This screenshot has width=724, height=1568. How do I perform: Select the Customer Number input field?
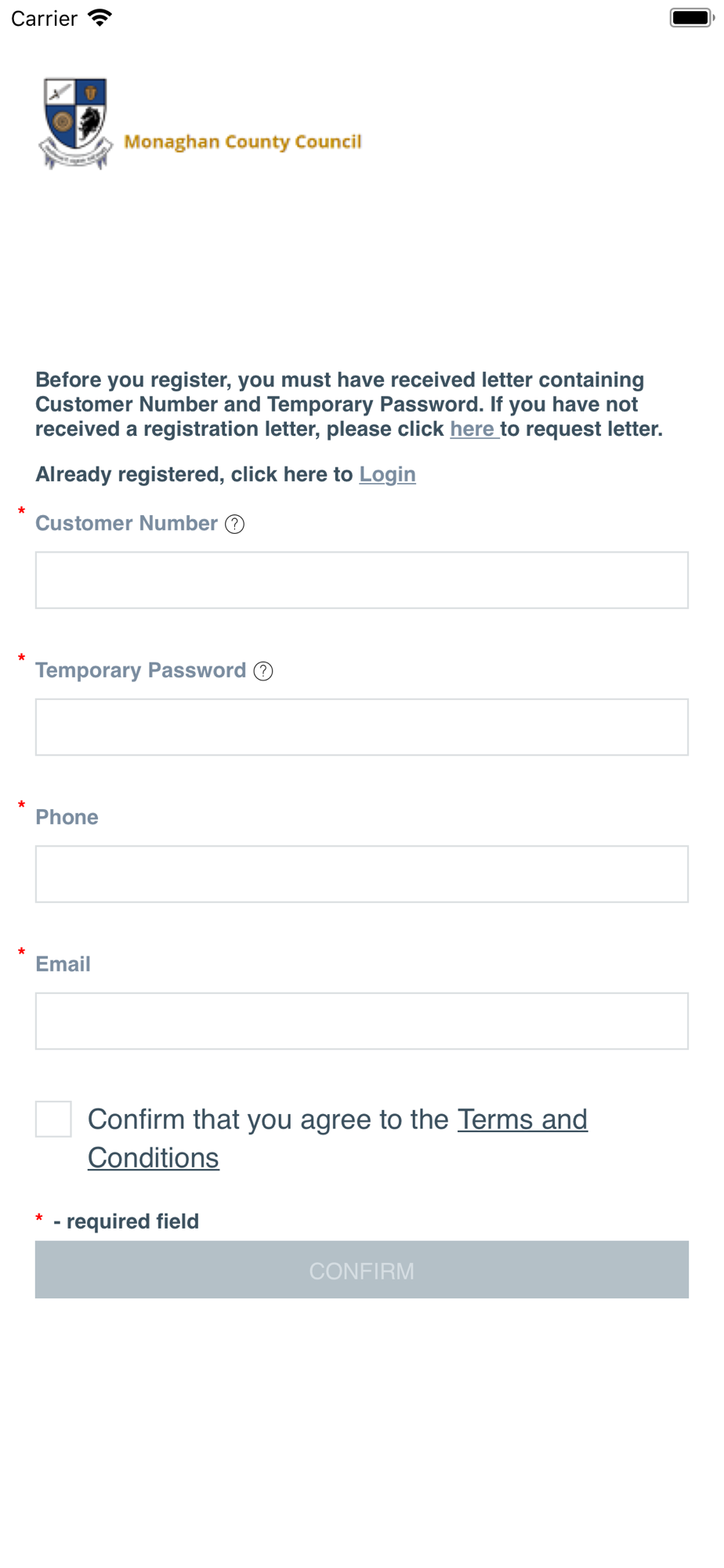pos(362,580)
